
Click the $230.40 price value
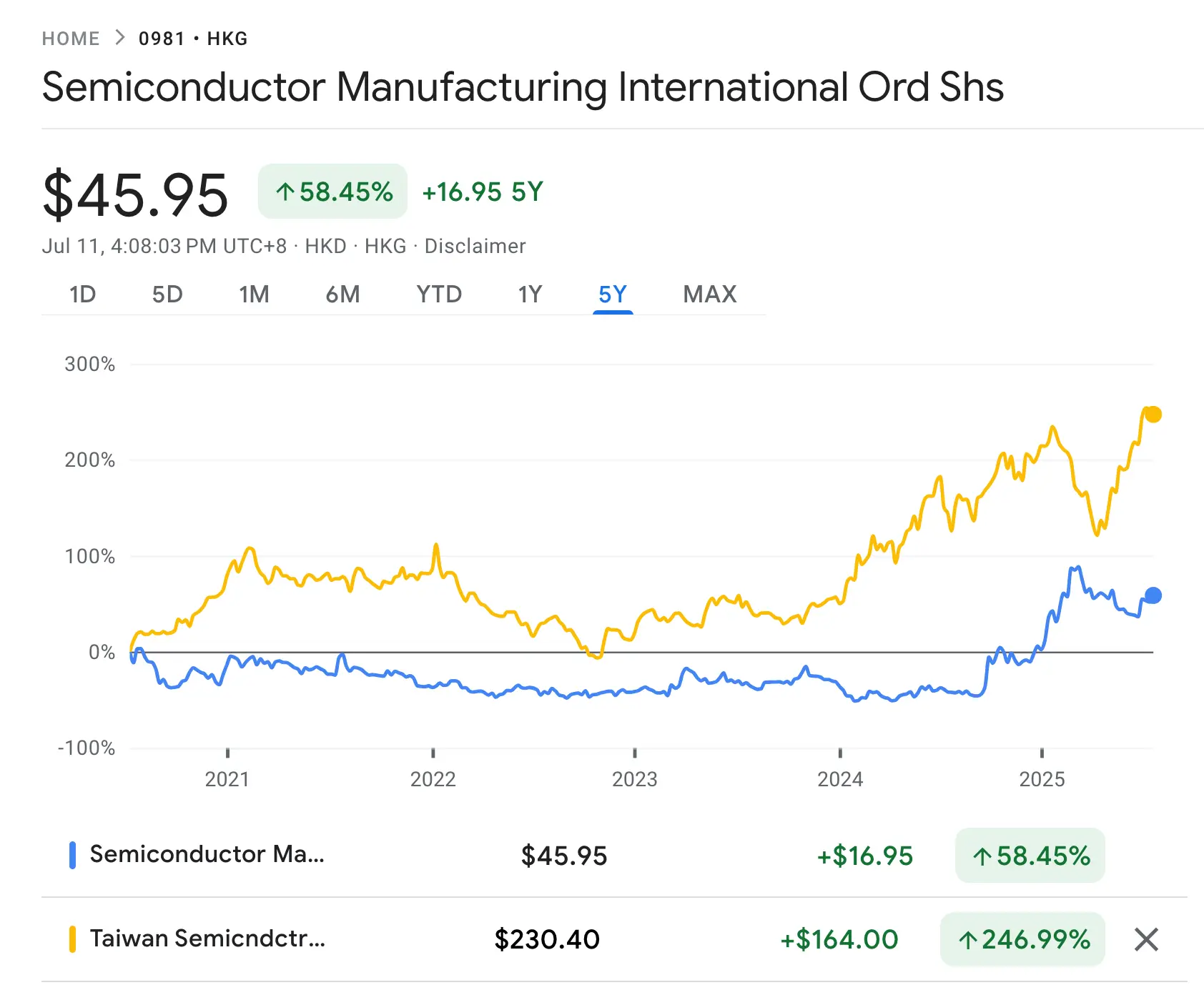[x=547, y=939]
